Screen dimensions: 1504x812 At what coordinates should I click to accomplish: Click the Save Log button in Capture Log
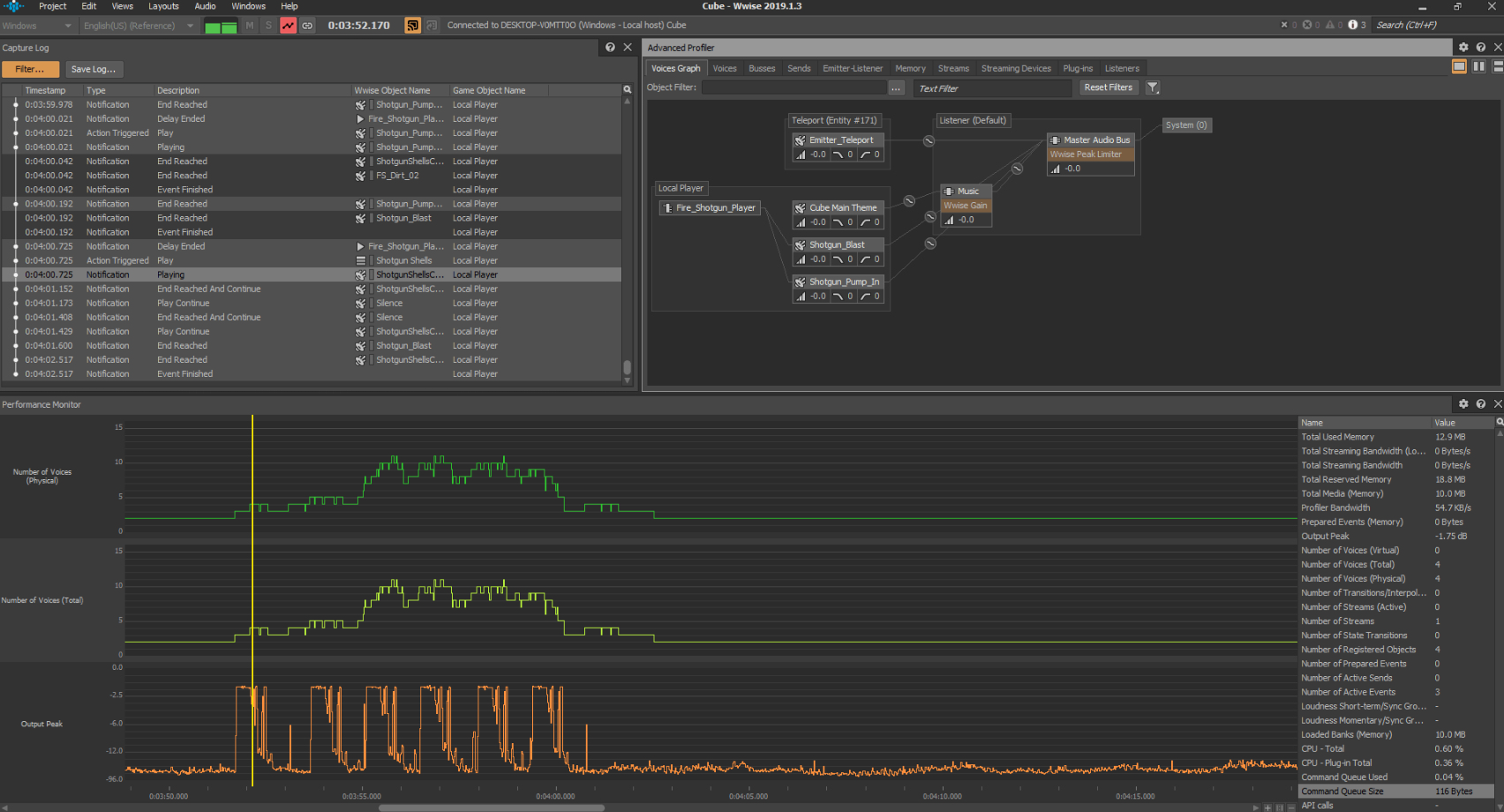pyautogui.click(x=94, y=69)
